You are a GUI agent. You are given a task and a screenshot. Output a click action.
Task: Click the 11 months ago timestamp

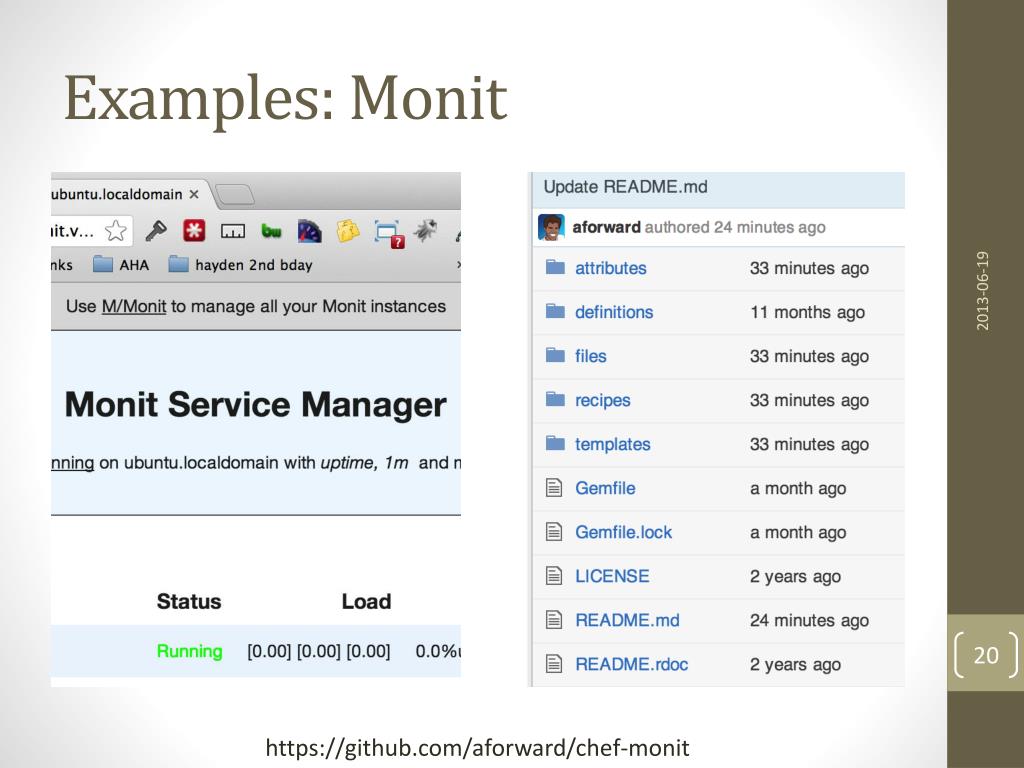807,312
